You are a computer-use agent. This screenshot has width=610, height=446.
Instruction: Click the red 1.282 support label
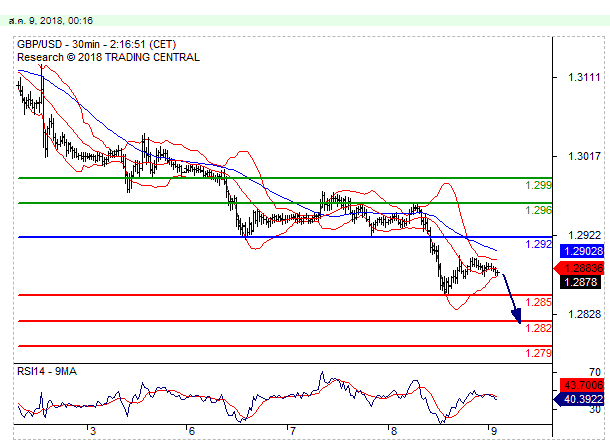538,328
